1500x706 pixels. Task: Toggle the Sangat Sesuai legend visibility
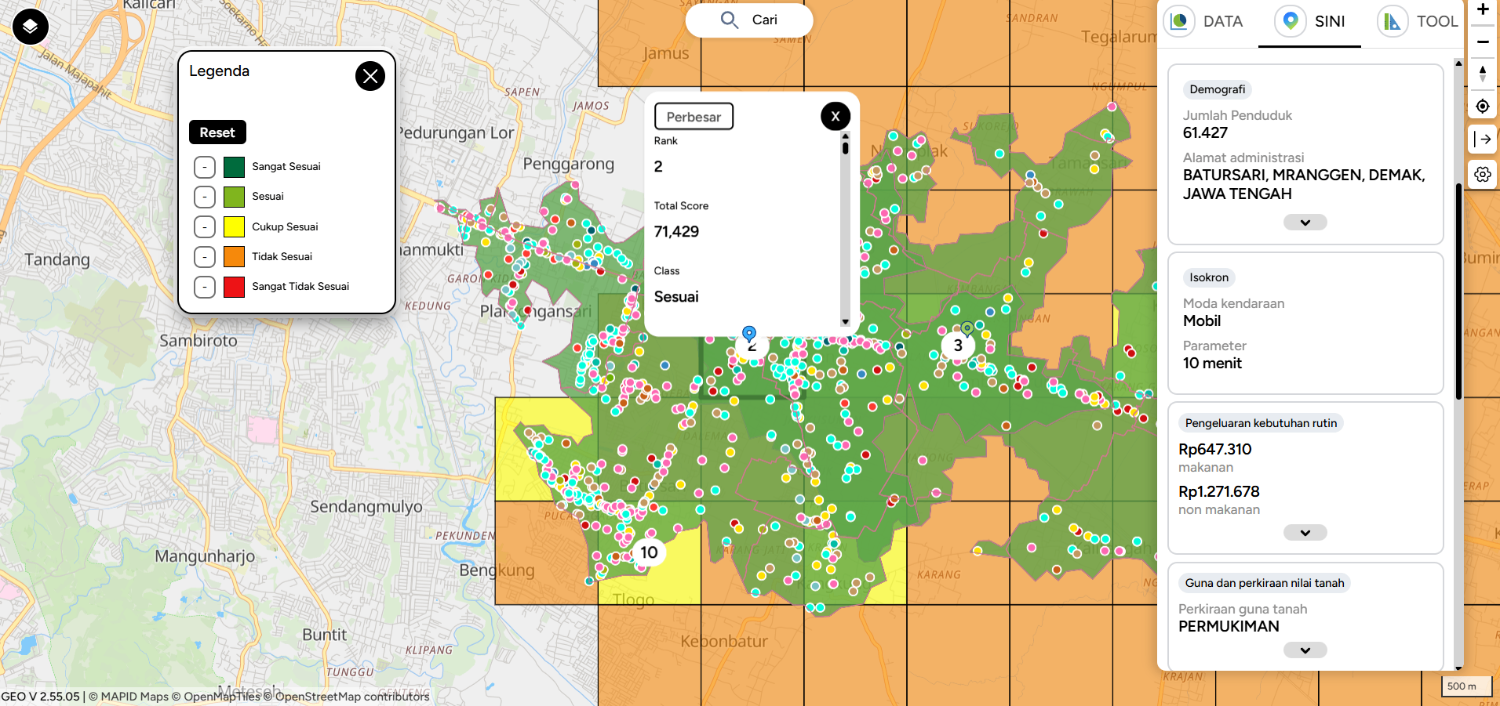point(204,167)
